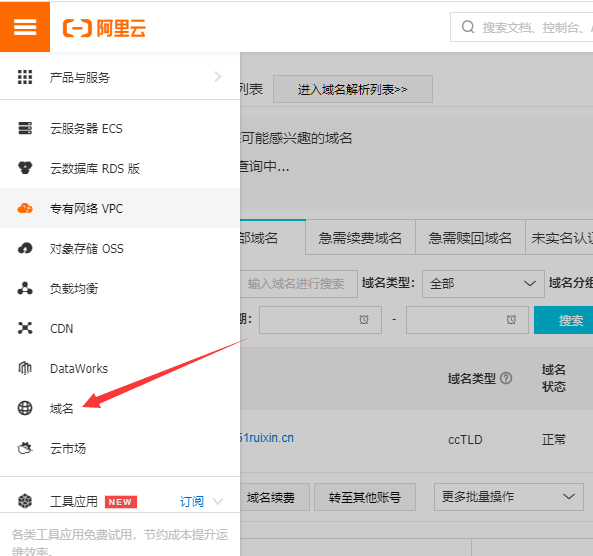Open the 更多批量操作 dropdown
This screenshot has height=556, width=593.
pos(508,497)
